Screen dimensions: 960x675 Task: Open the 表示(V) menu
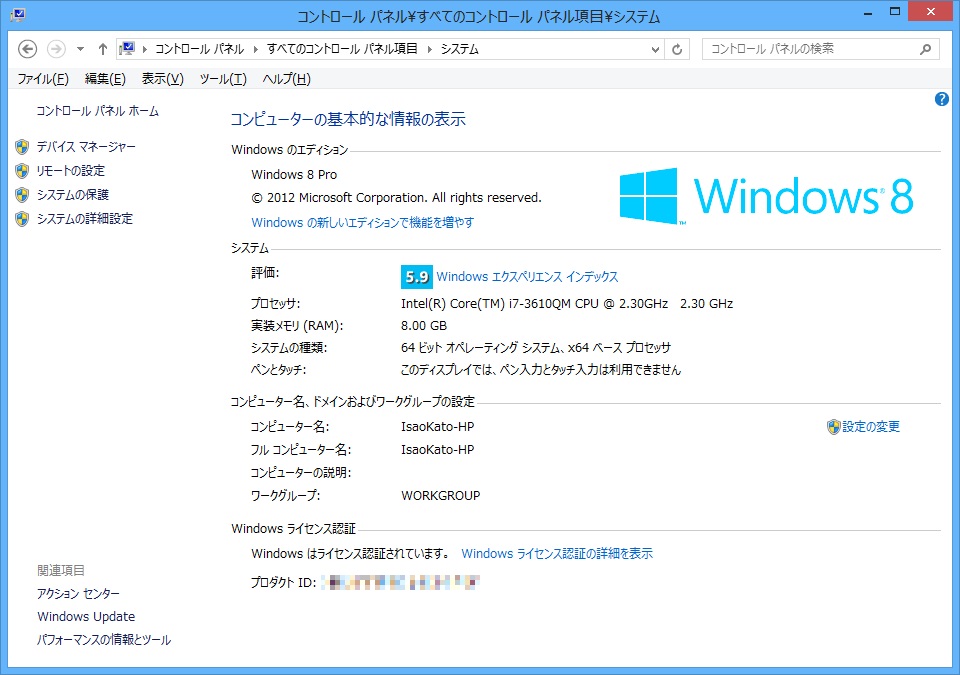coord(163,79)
